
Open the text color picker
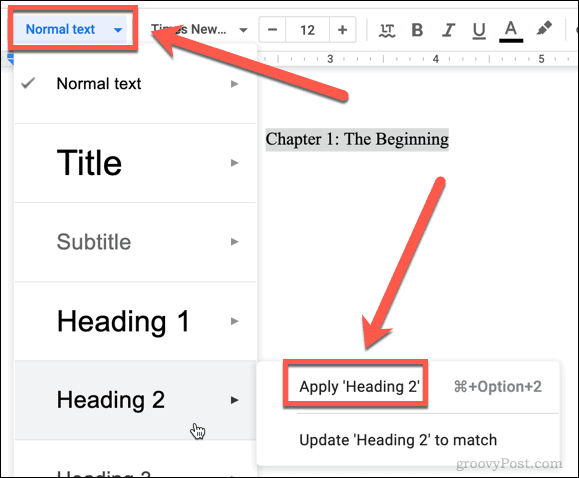click(x=511, y=31)
